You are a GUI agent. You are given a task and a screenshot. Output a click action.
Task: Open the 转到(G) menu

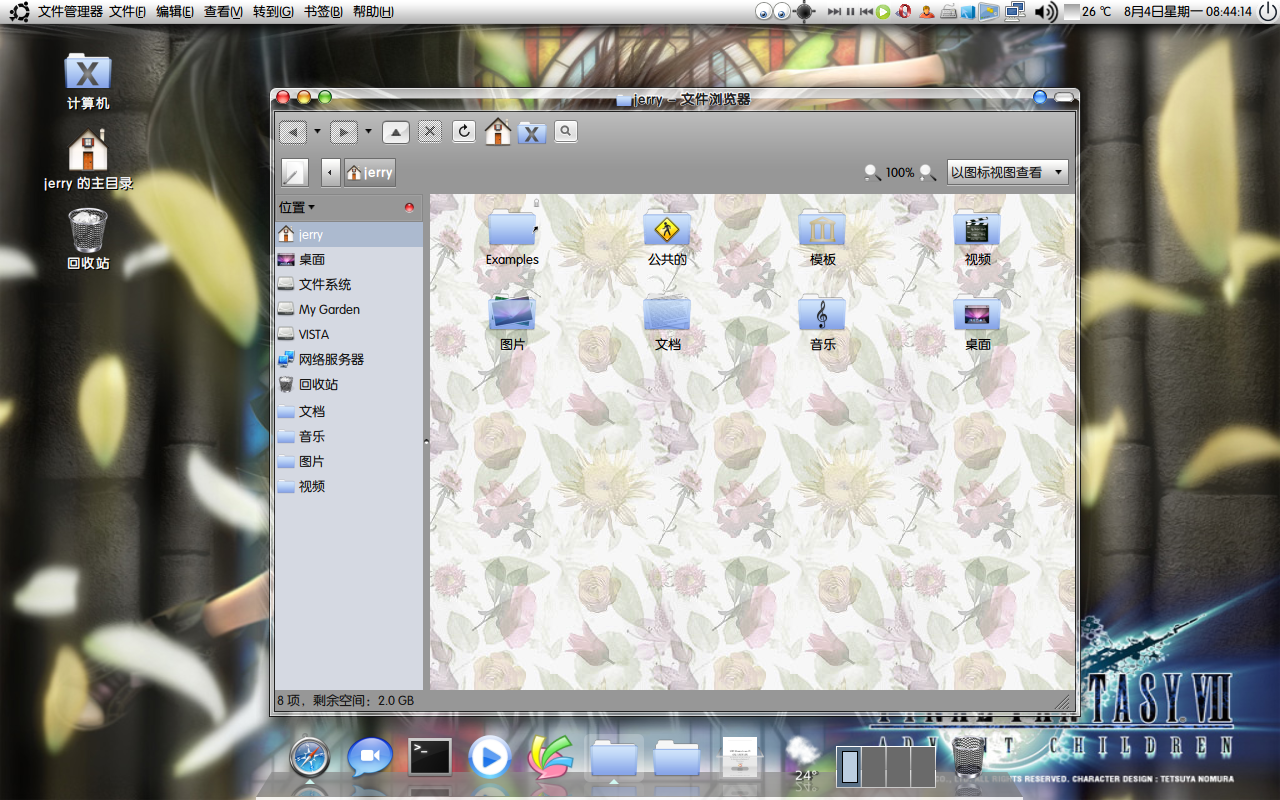(x=273, y=12)
